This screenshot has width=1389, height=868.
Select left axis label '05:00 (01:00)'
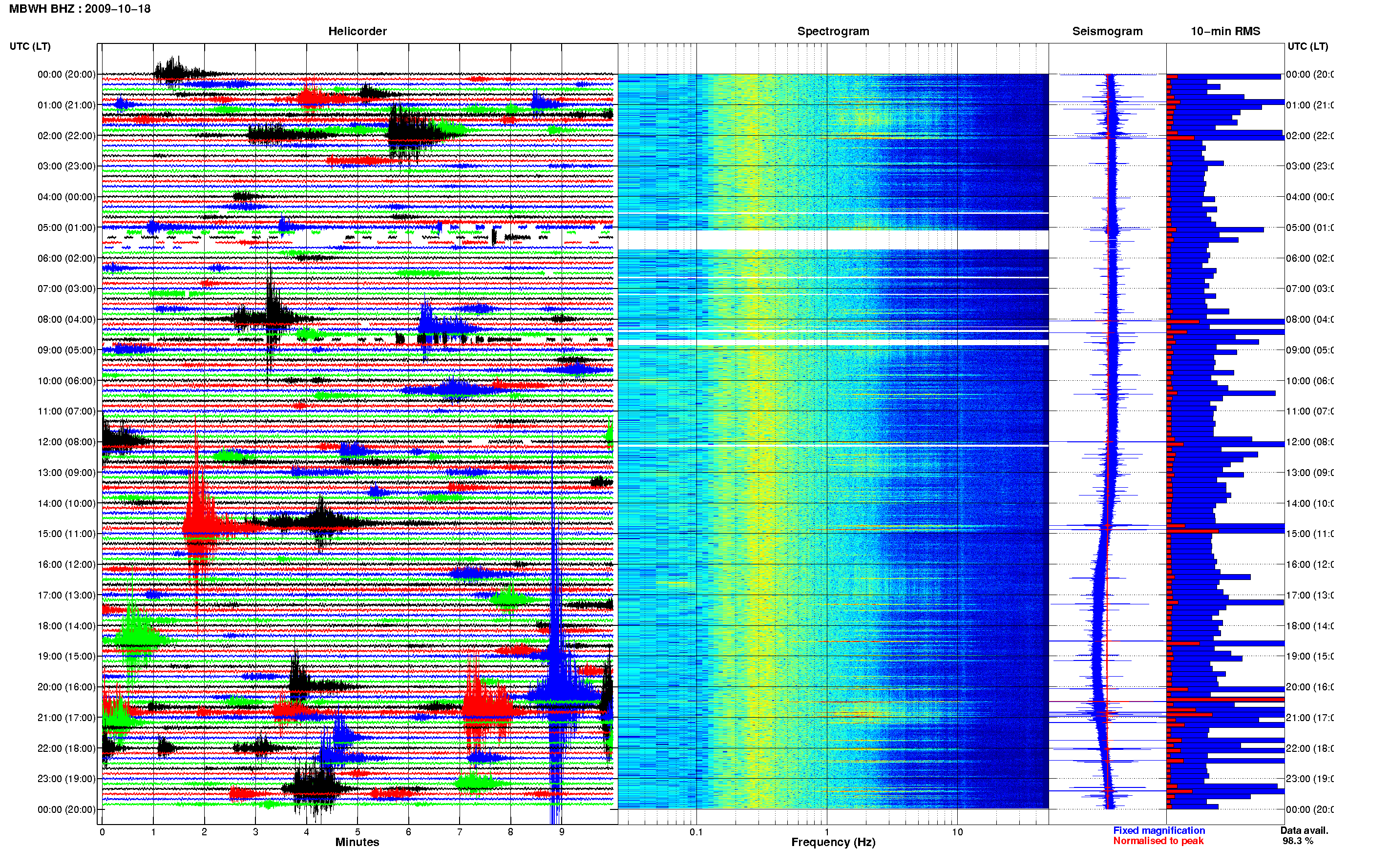point(66,227)
